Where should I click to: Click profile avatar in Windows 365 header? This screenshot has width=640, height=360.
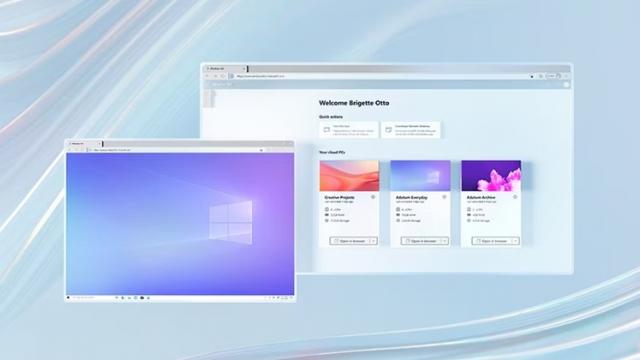point(566,84)
